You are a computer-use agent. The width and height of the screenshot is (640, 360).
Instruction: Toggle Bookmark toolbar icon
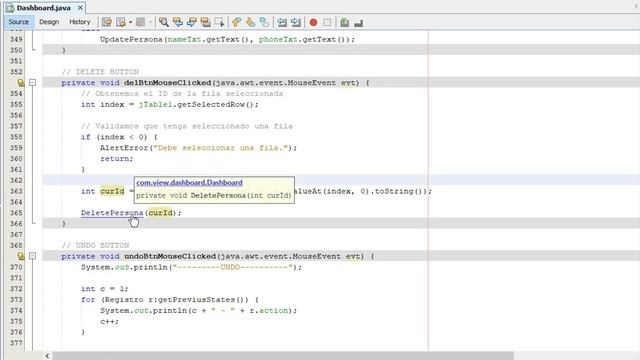[264, 22]
